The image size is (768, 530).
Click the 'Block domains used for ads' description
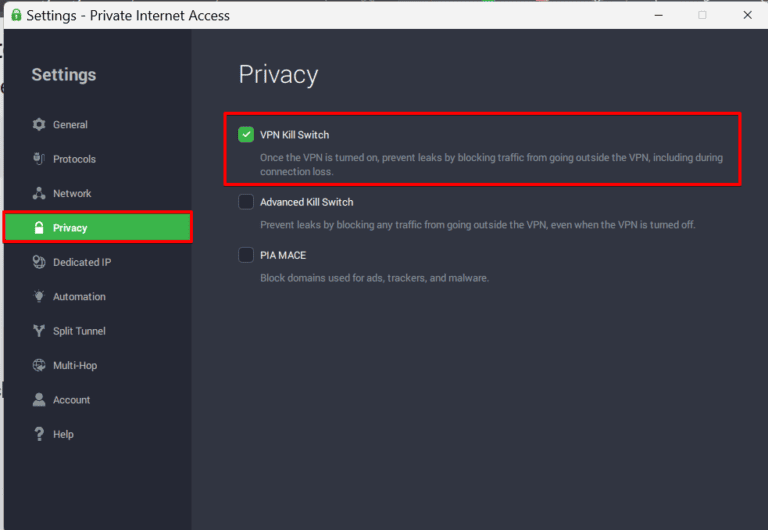(374, 278)
